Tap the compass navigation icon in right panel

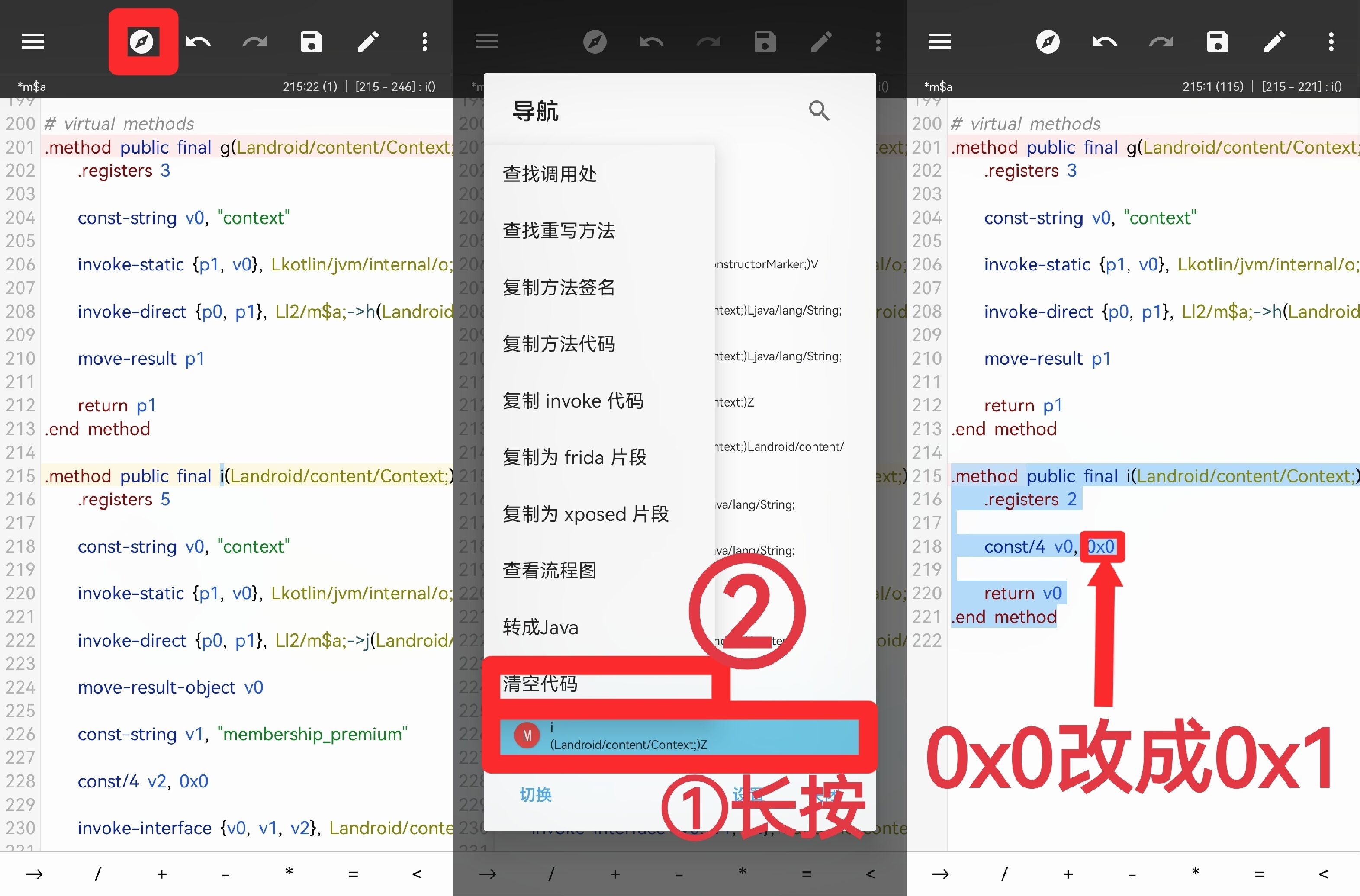point(1048,42)
